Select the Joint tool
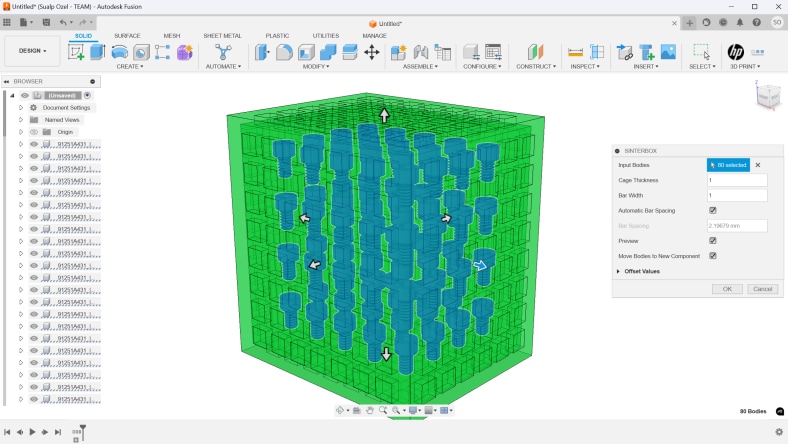The image size is (788, 444). click(x=421, y=52)
